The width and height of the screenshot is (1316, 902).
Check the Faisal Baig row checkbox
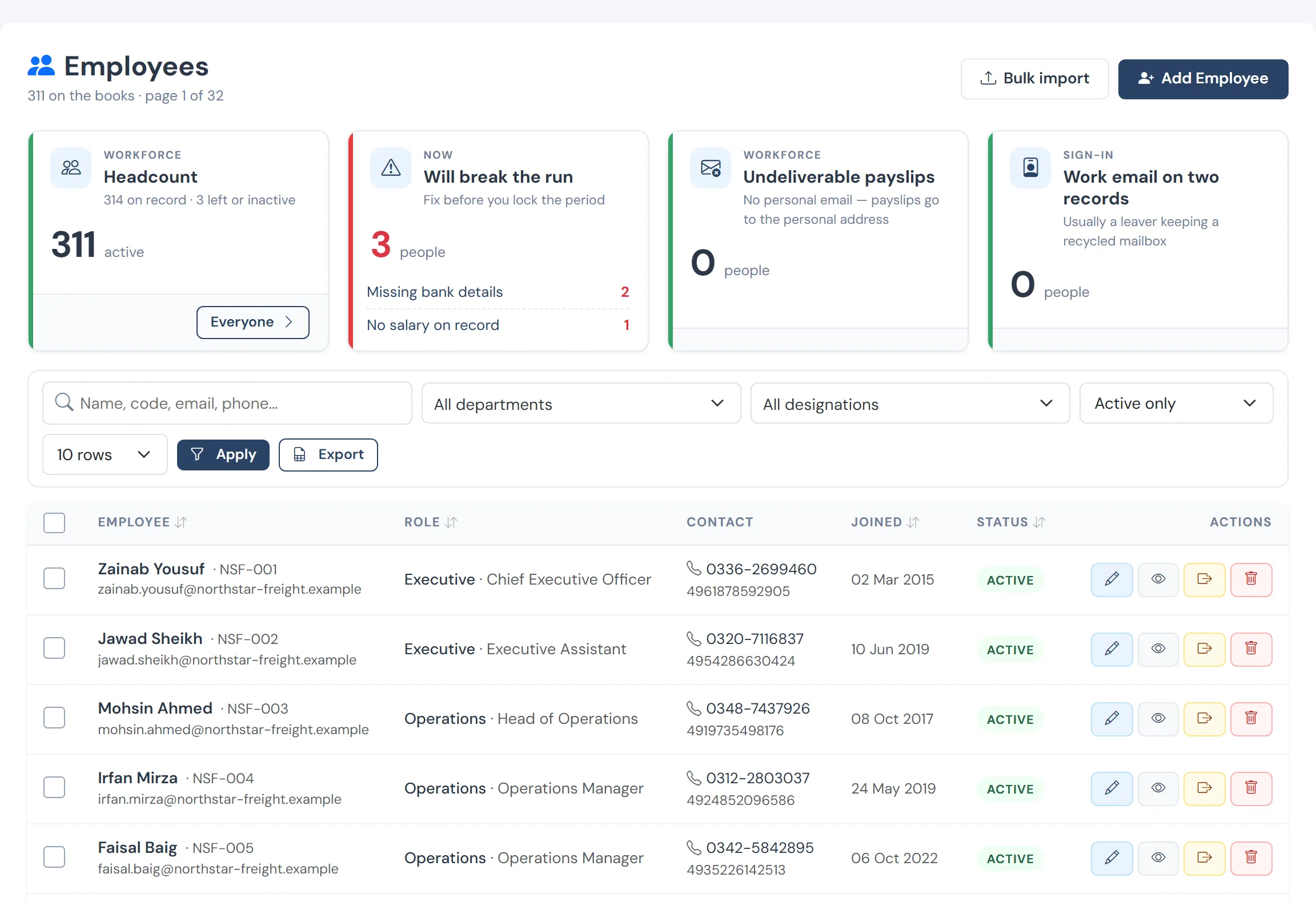(54, 857)
